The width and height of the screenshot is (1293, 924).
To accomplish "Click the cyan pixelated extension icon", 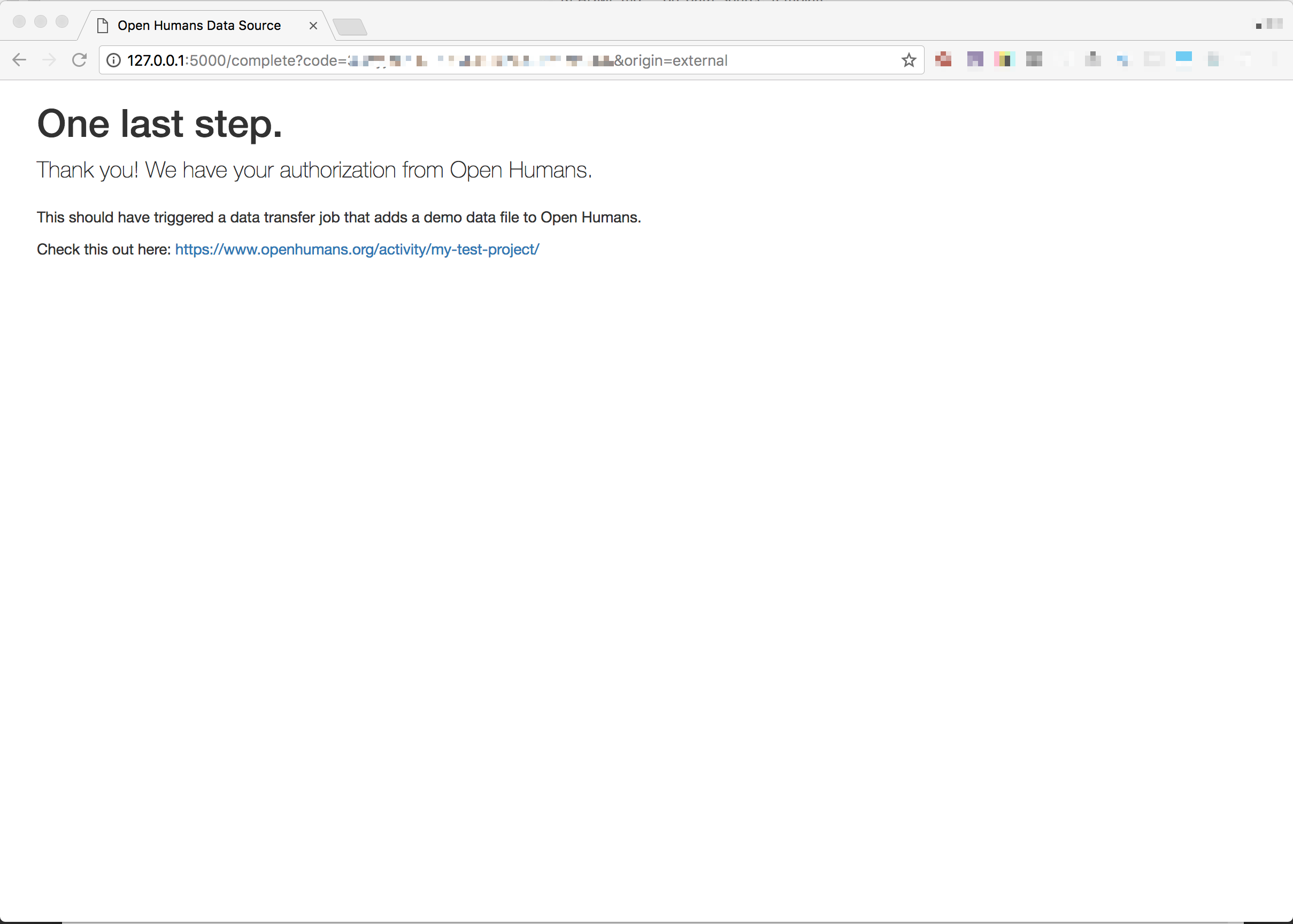I will pyautogui.click(x=1184, y=59).
